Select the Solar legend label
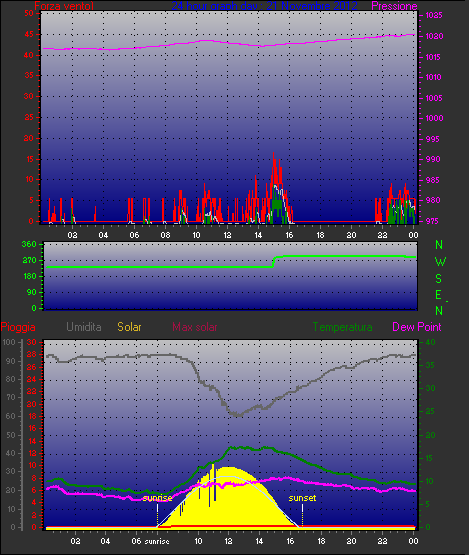469x555 pixels. [x=129, y=327]
